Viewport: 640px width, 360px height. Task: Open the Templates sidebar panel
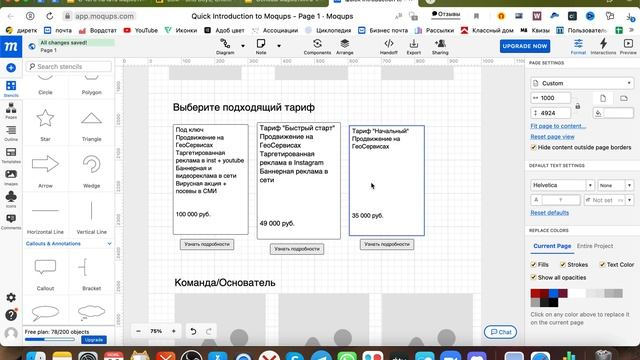point(11,155)
